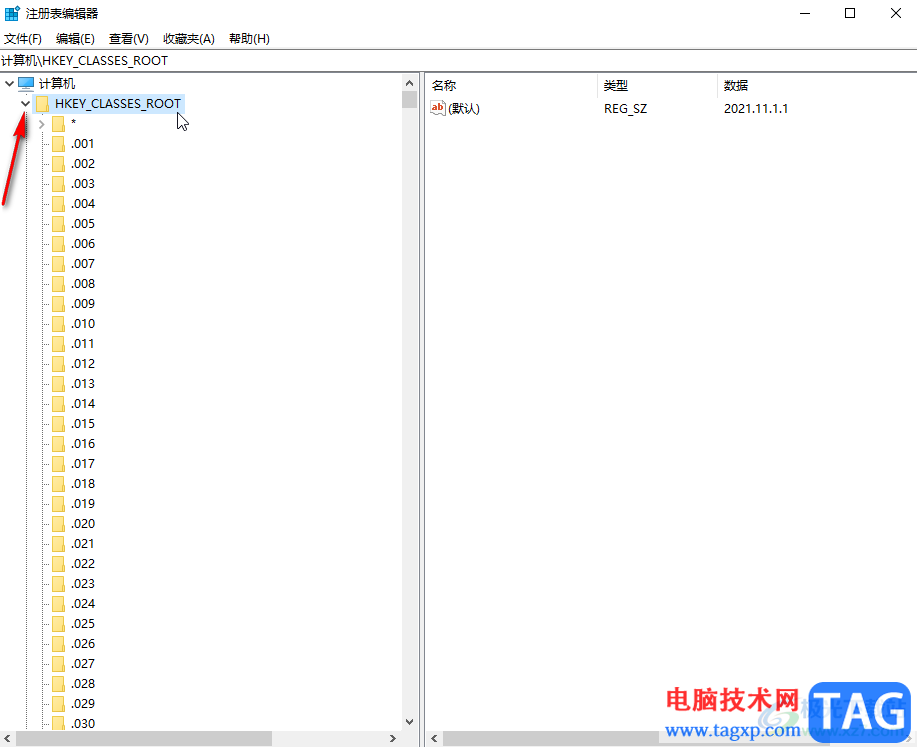Screen dimensions: 917x747
Task: Click tree pane scroll-up arrow
Action: [409, 83]
